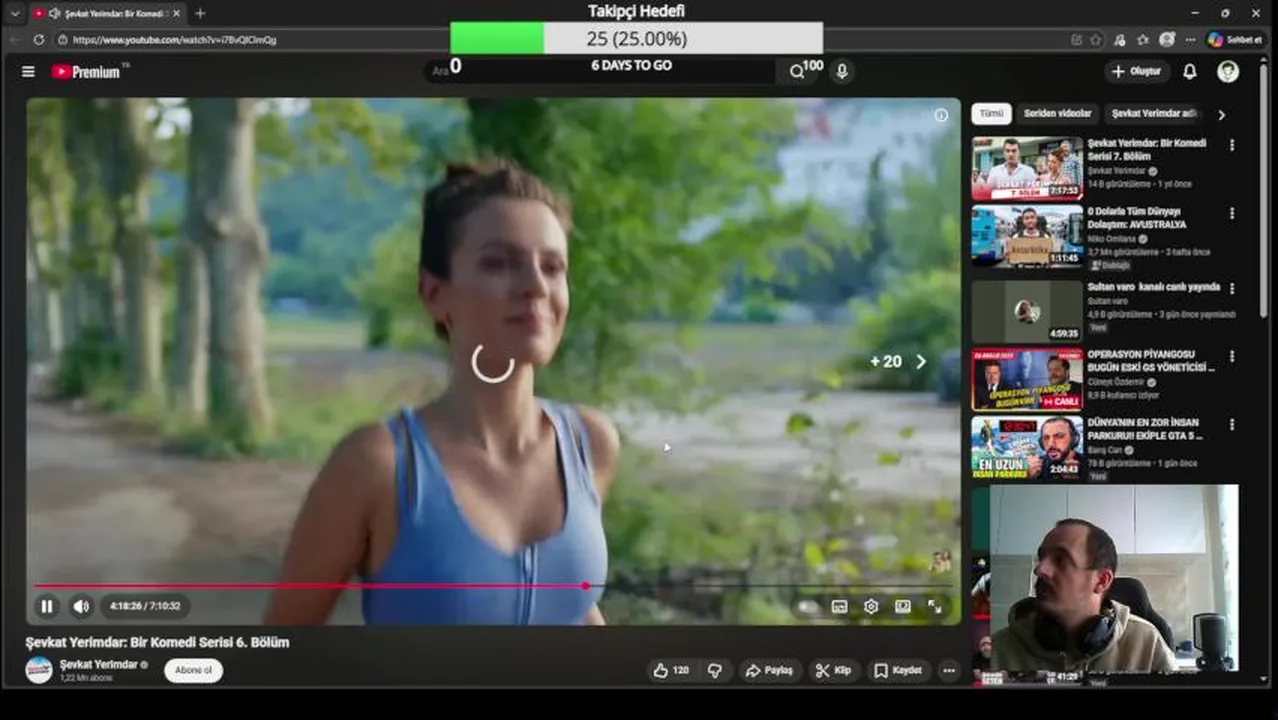Click the red progress bar scrubber handle
Screen dimensions: 1278x720
click(585, 586)
